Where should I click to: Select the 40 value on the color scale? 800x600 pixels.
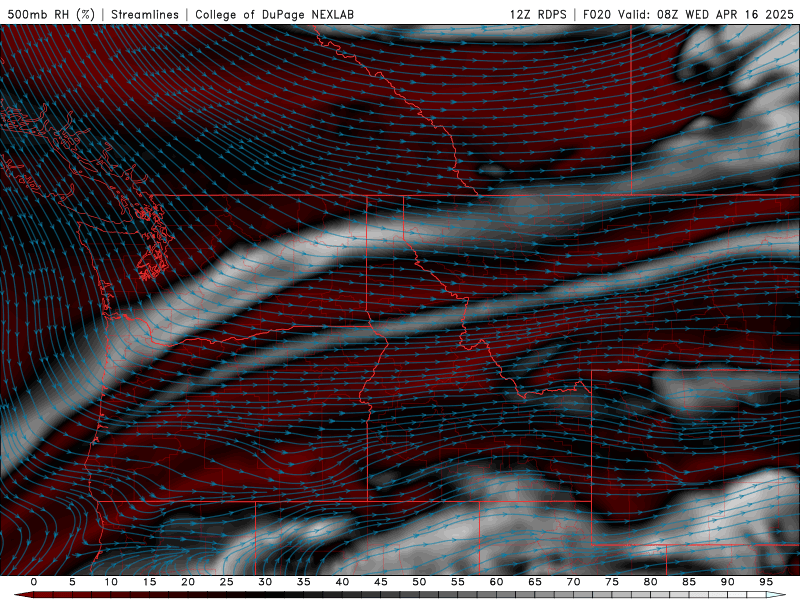(x=342, y=582)
